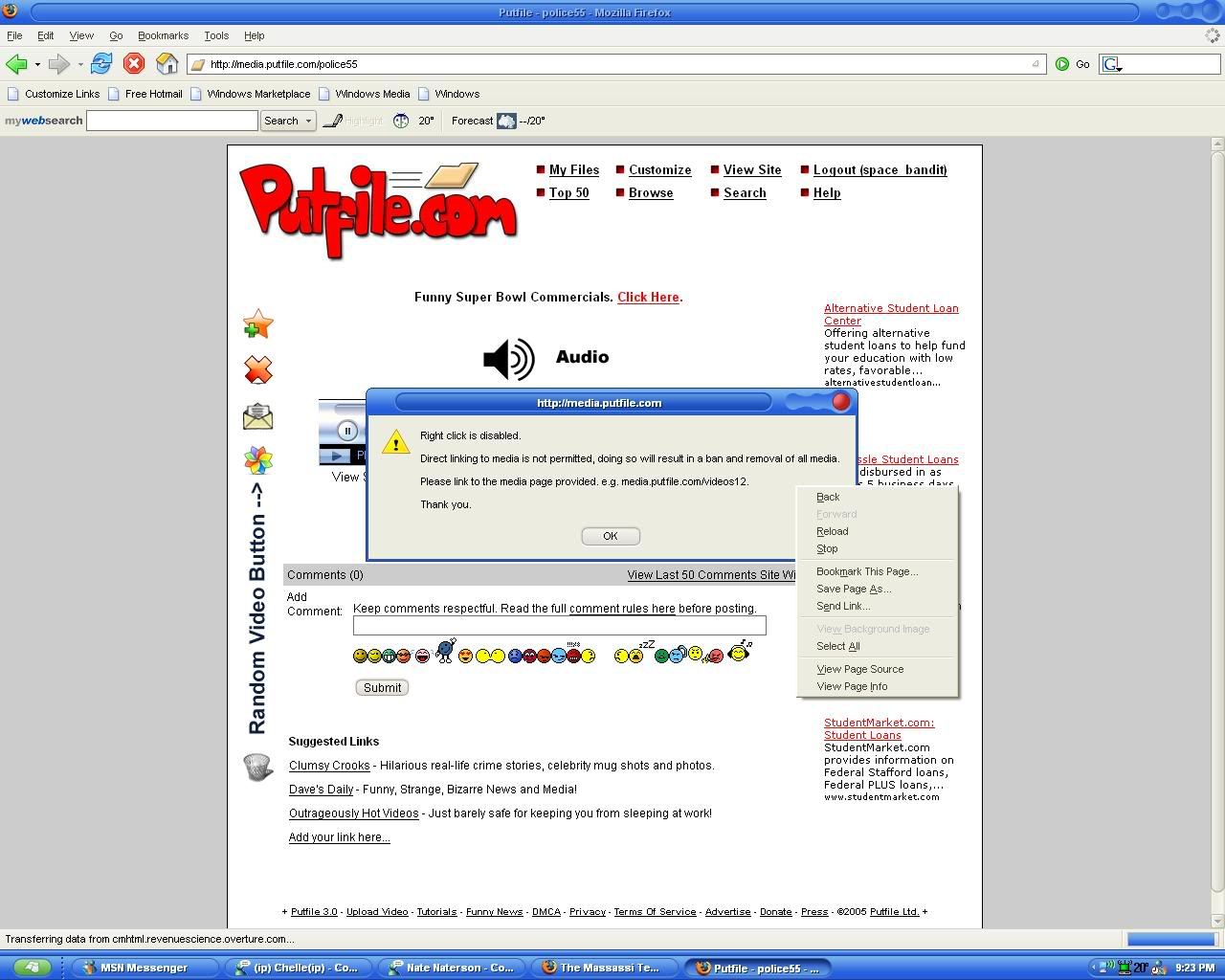Insert the headphones music emoticon

(739, 652)
